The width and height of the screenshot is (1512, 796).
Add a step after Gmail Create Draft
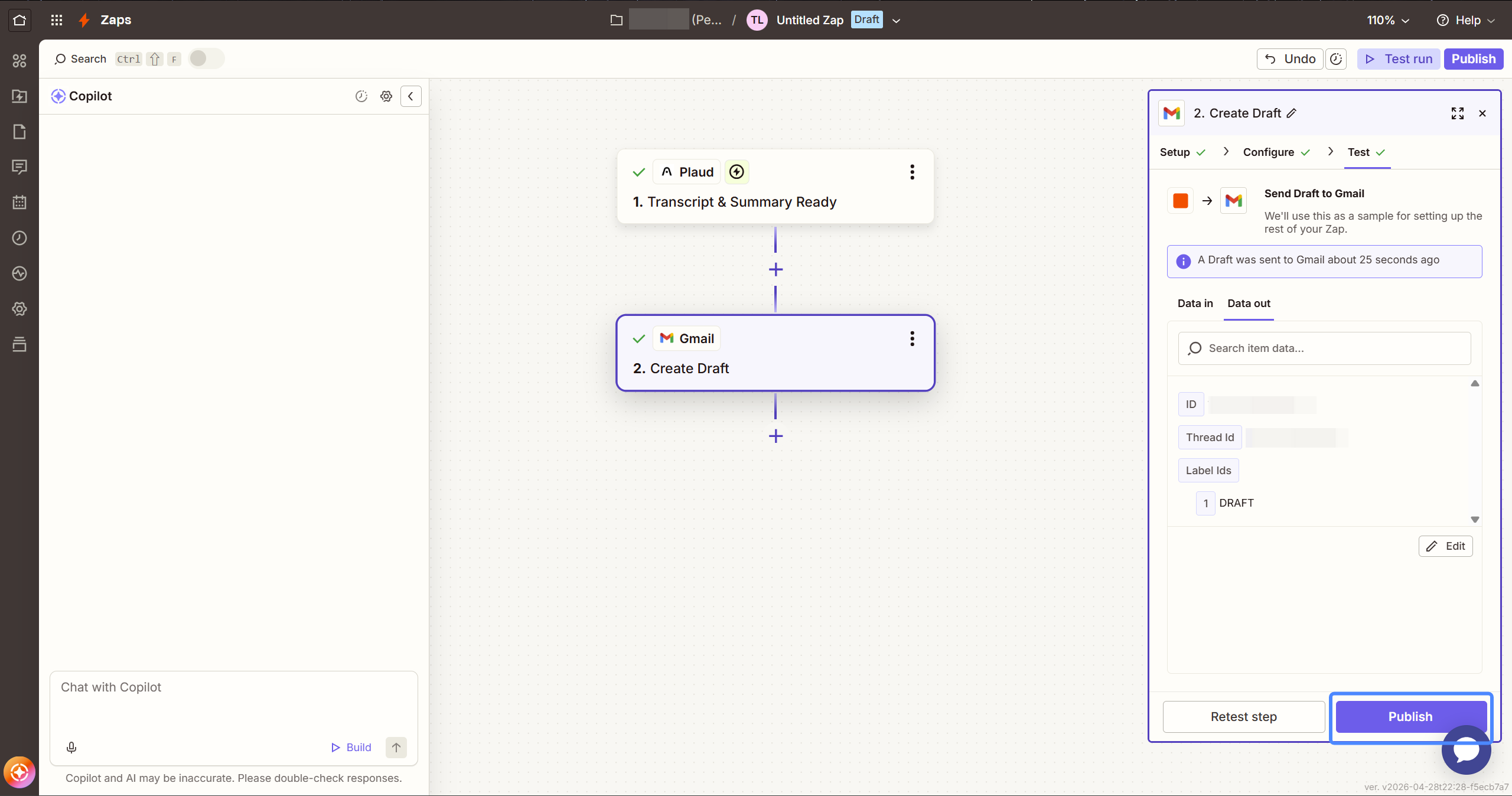pyautogui.click(x=775, y=436)
